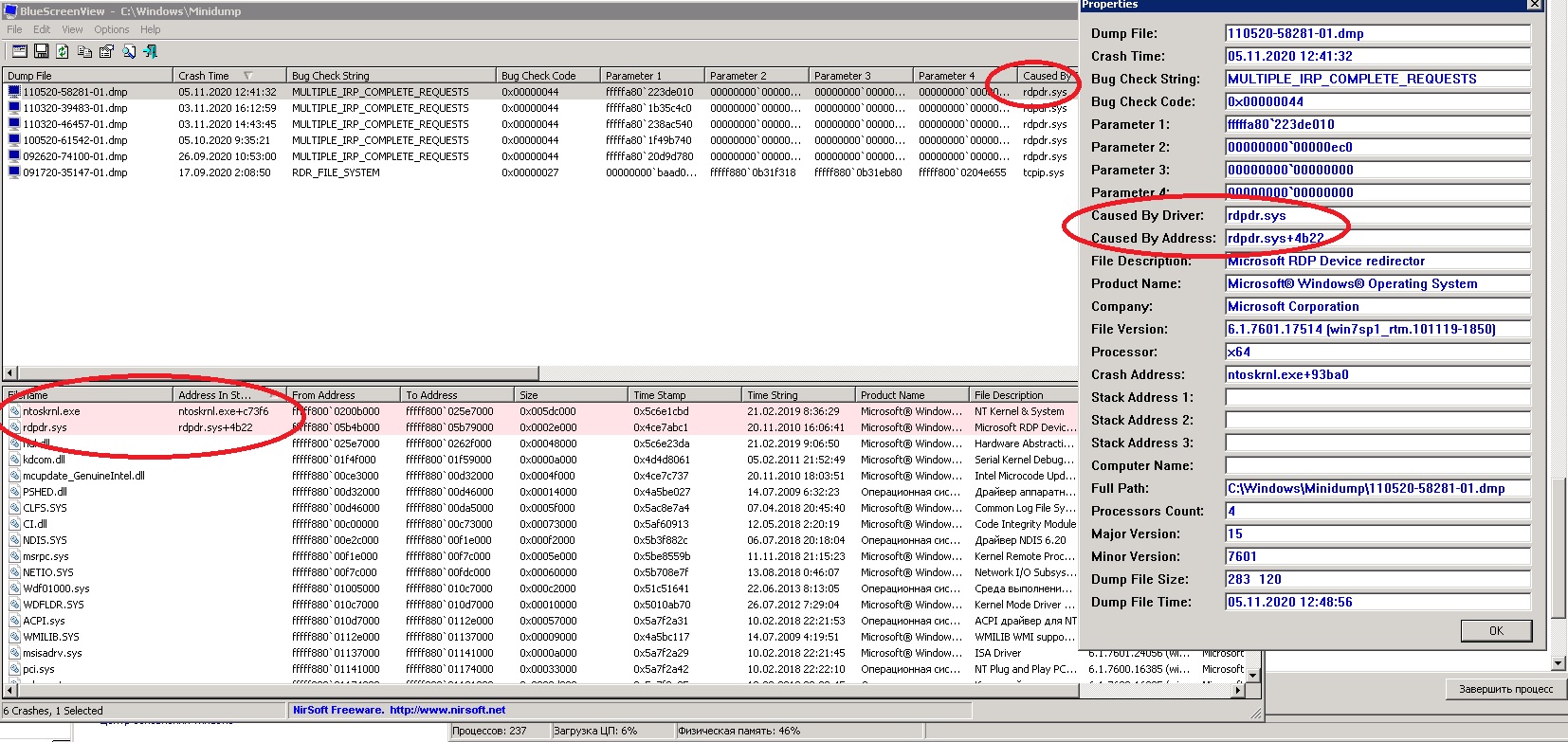Open Advanced Options toolbar icon

click(x=18, y=51)
